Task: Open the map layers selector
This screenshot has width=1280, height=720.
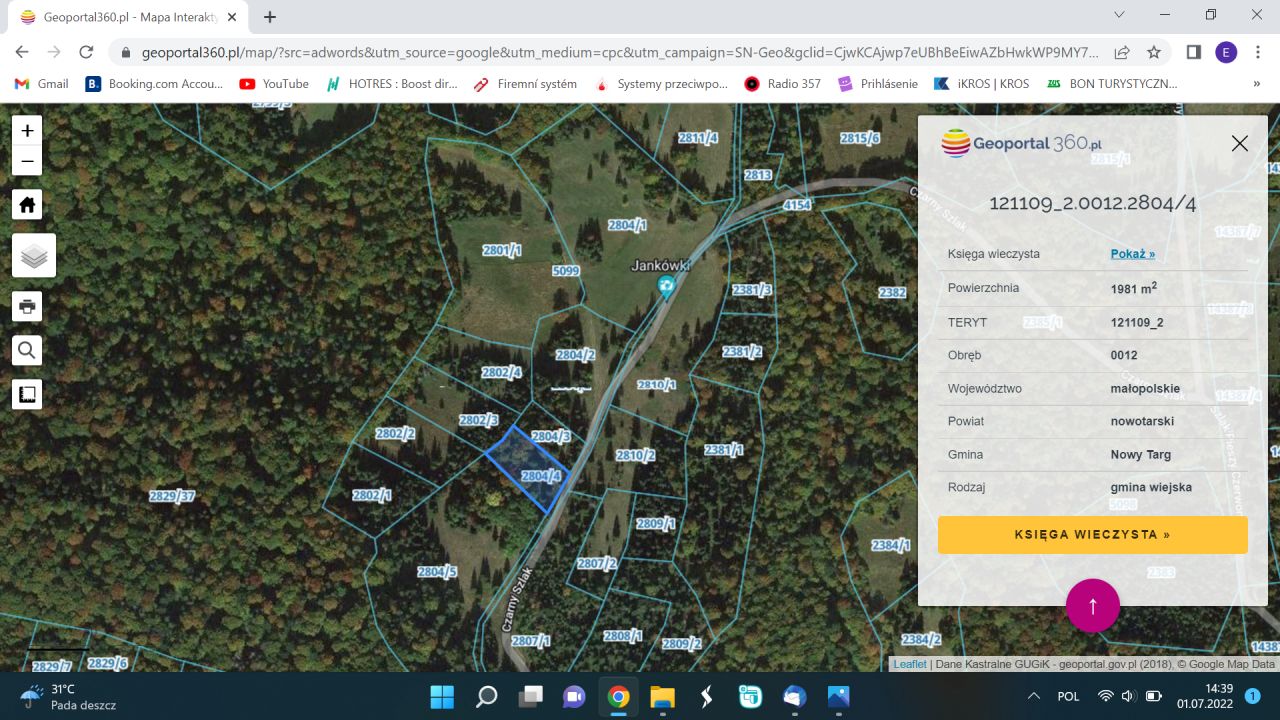Action: [34, 256]
